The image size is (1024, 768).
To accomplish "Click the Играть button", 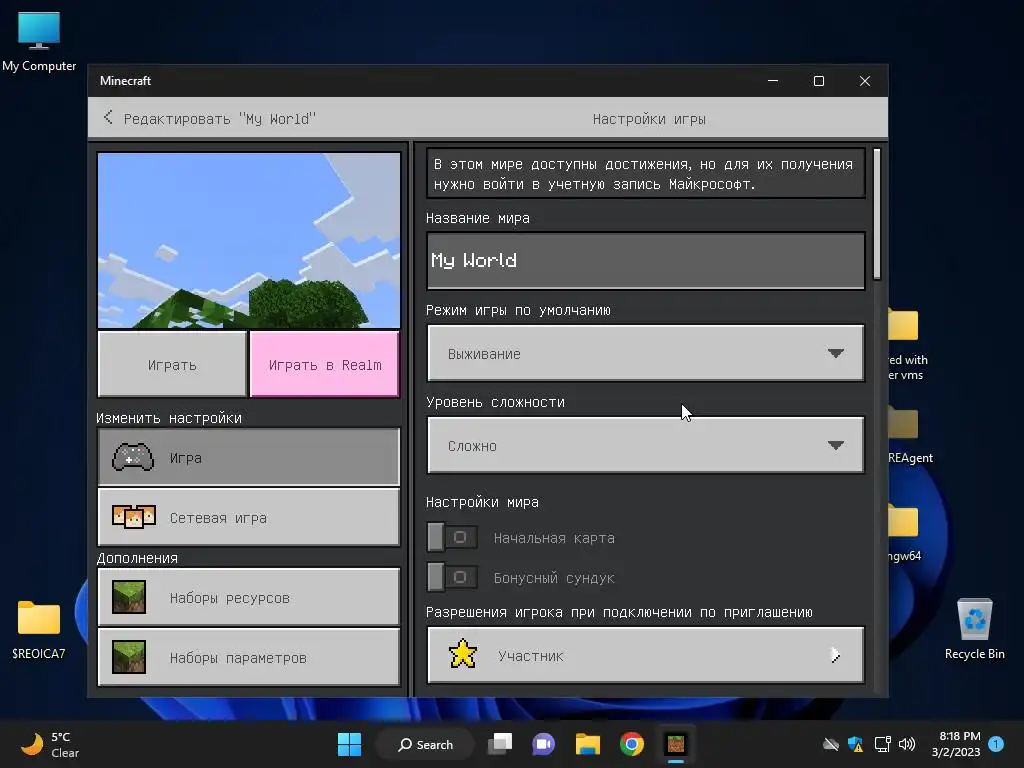I will [x=172, y=364].
